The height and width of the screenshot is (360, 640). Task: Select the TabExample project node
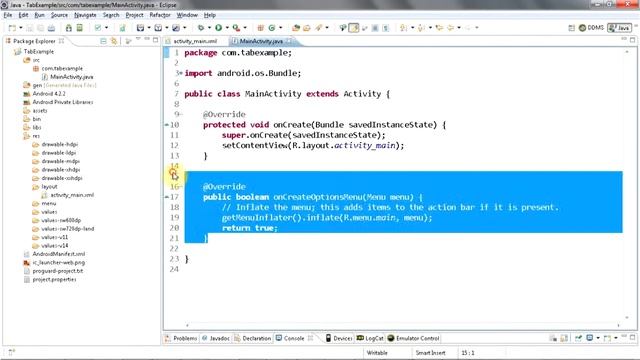tap(38, 51)
